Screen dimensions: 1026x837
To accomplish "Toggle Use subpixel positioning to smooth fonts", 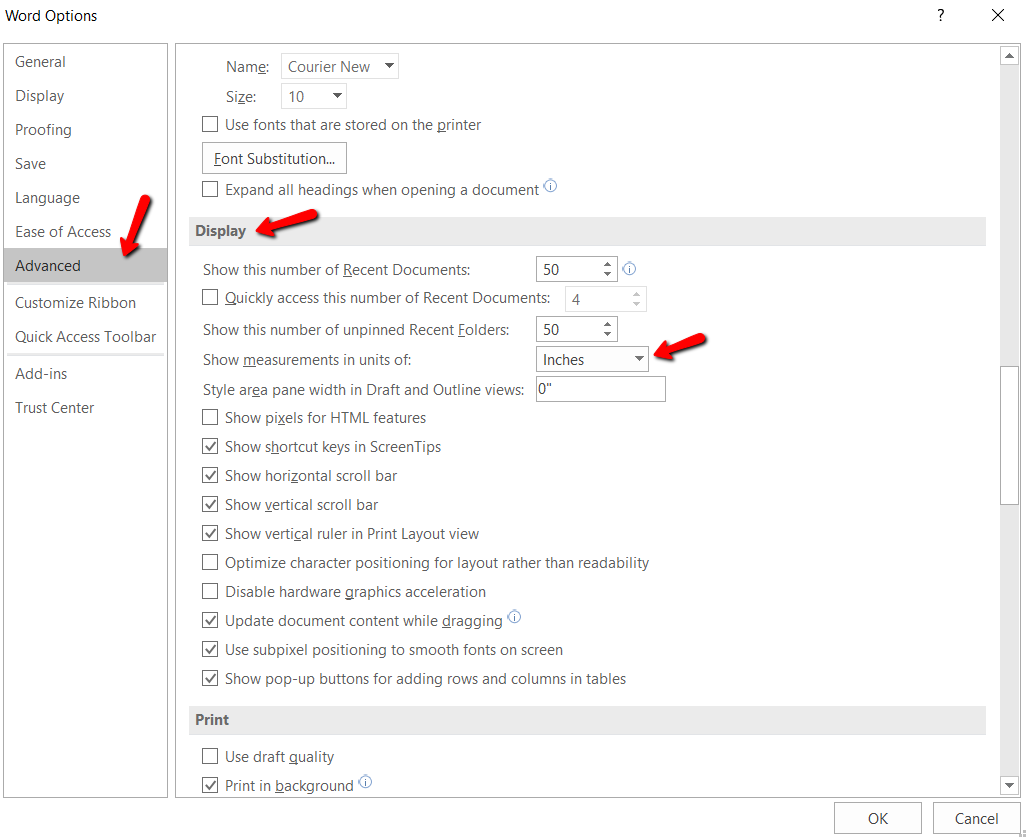I will tap(210, 649).
